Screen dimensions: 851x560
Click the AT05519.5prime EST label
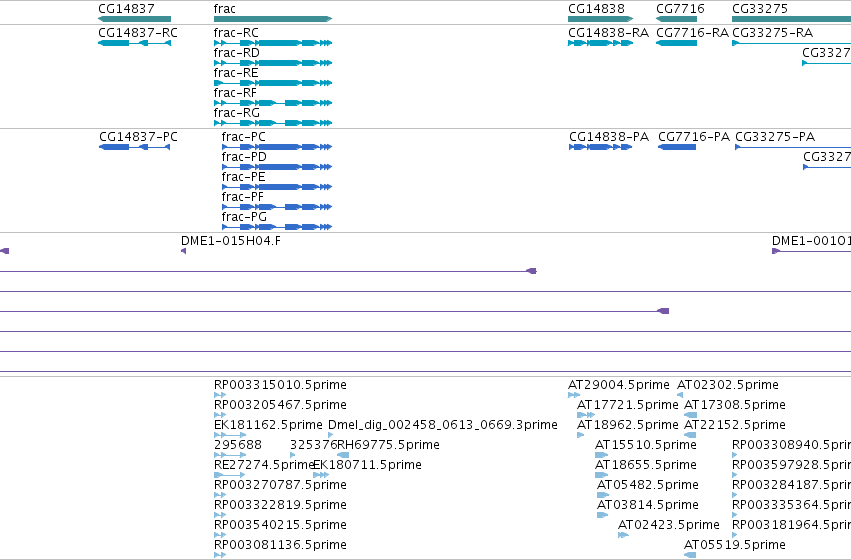pos(735,545)
